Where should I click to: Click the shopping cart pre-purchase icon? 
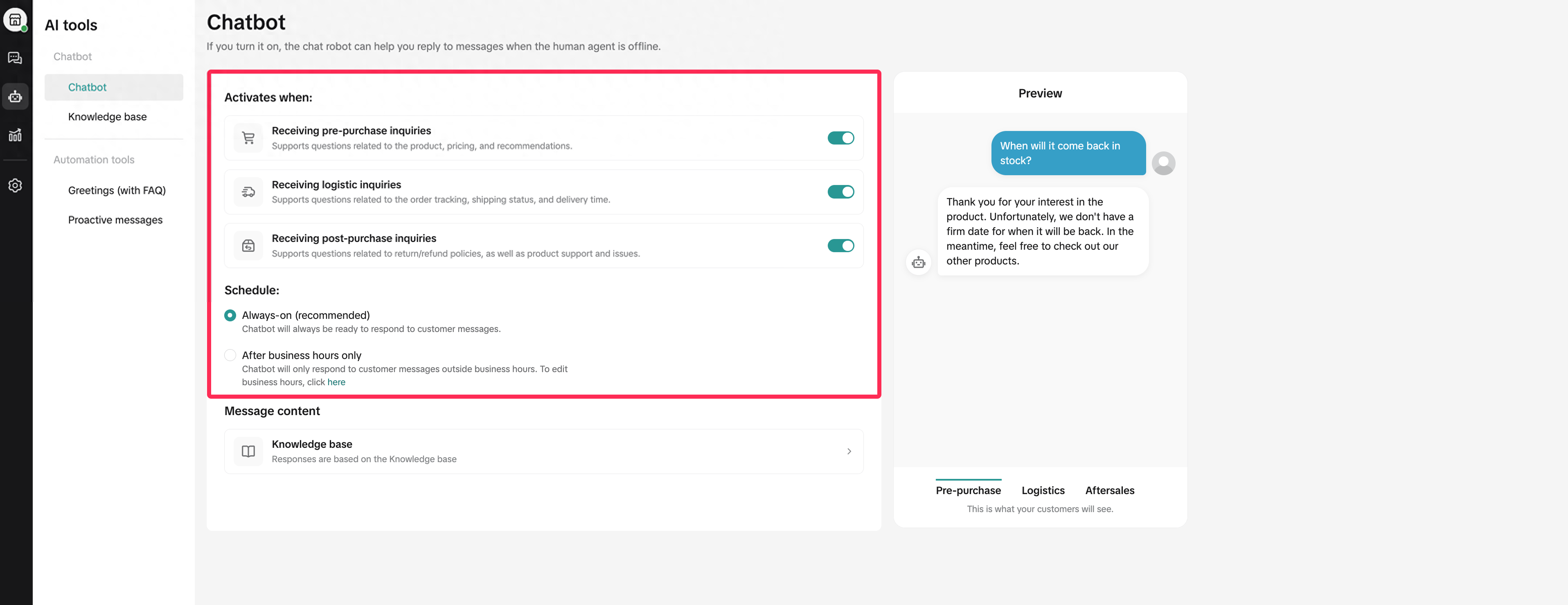[x=248, y=138]
